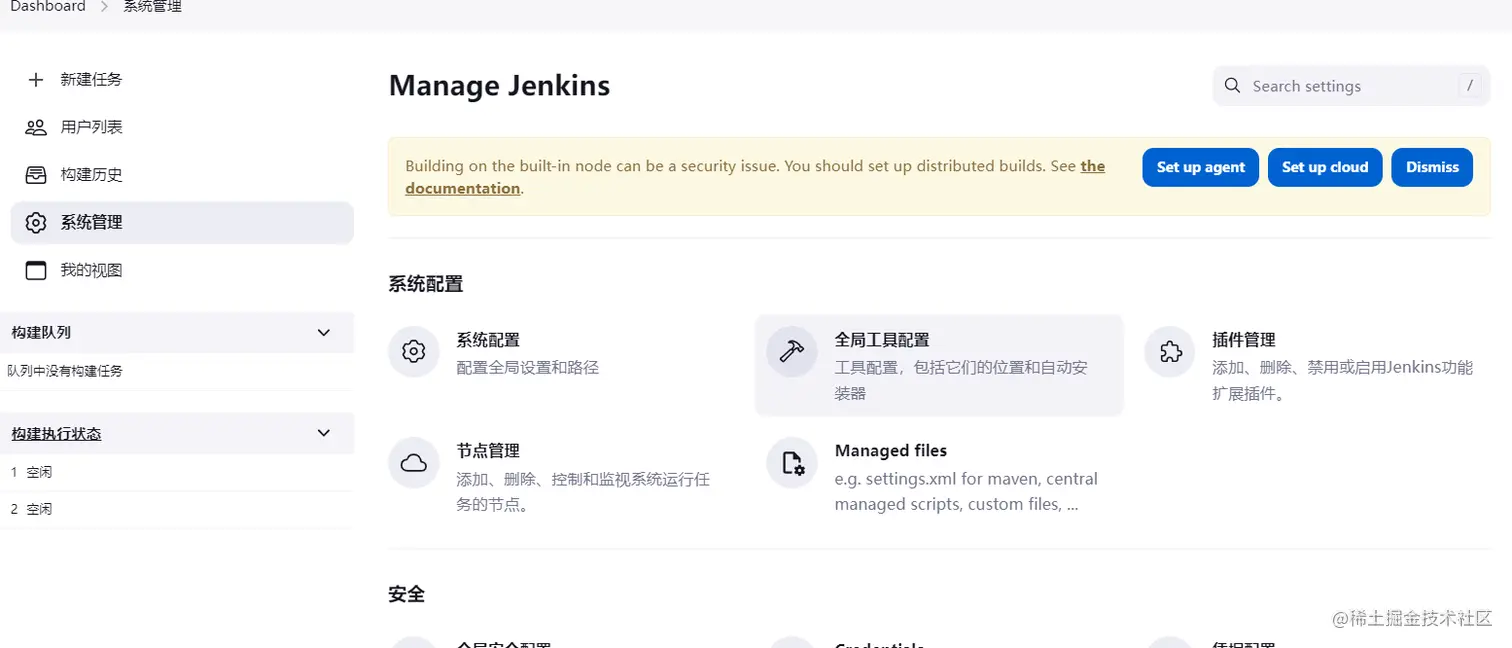1512x648 pixels.
Task: Click the 系统管理 breadcrumb
Action: point(152,7)
